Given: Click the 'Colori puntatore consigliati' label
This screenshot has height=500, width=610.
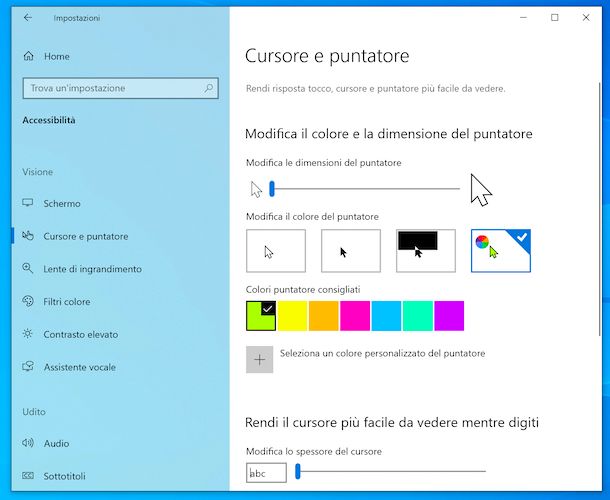Looking at the screenshot, I should [303, 289].
